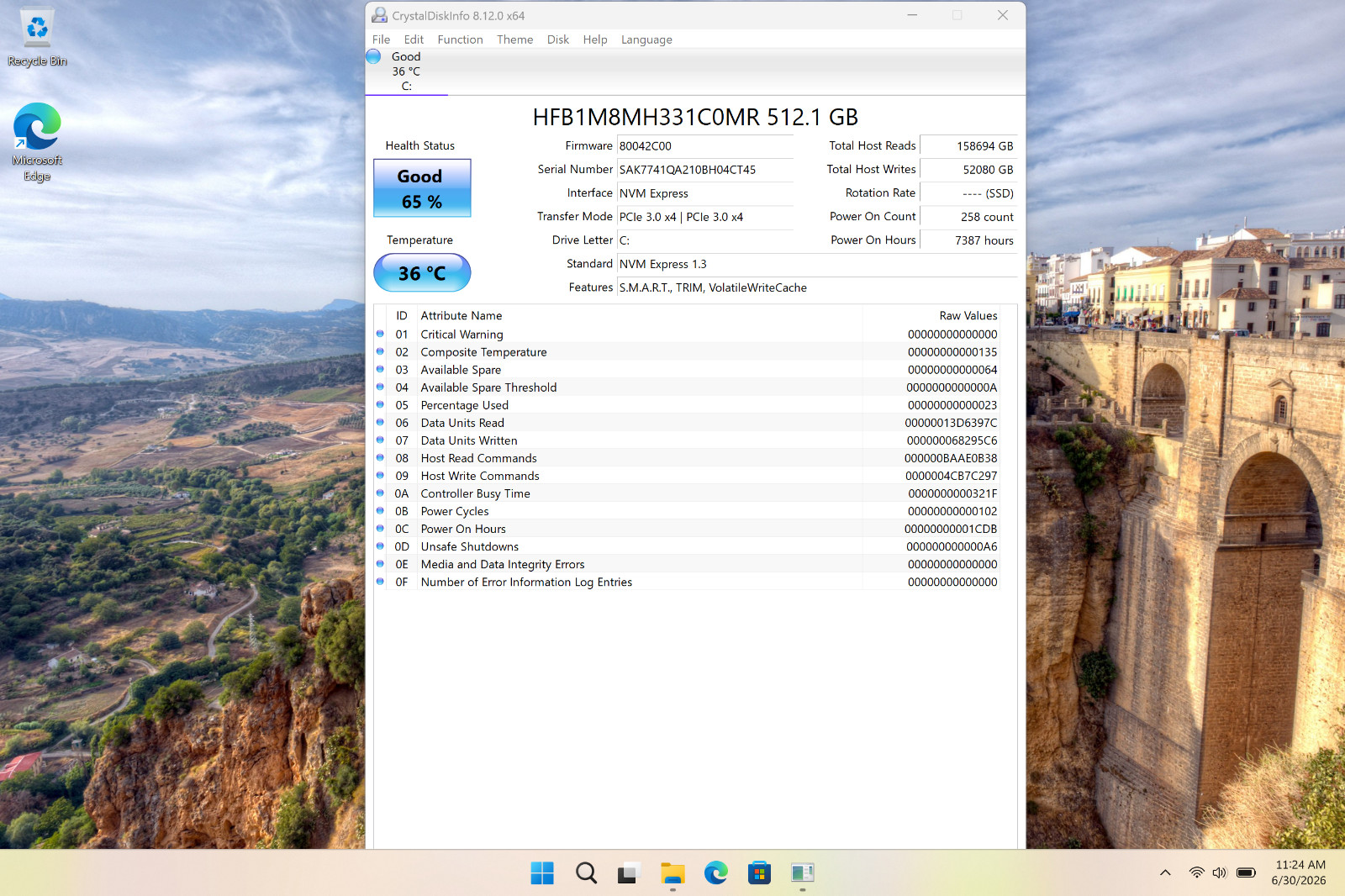Click the Power On Hours value 7387 hours
Image resolution: width=1345 pixels, height=896 pixels.
(968, 240)
